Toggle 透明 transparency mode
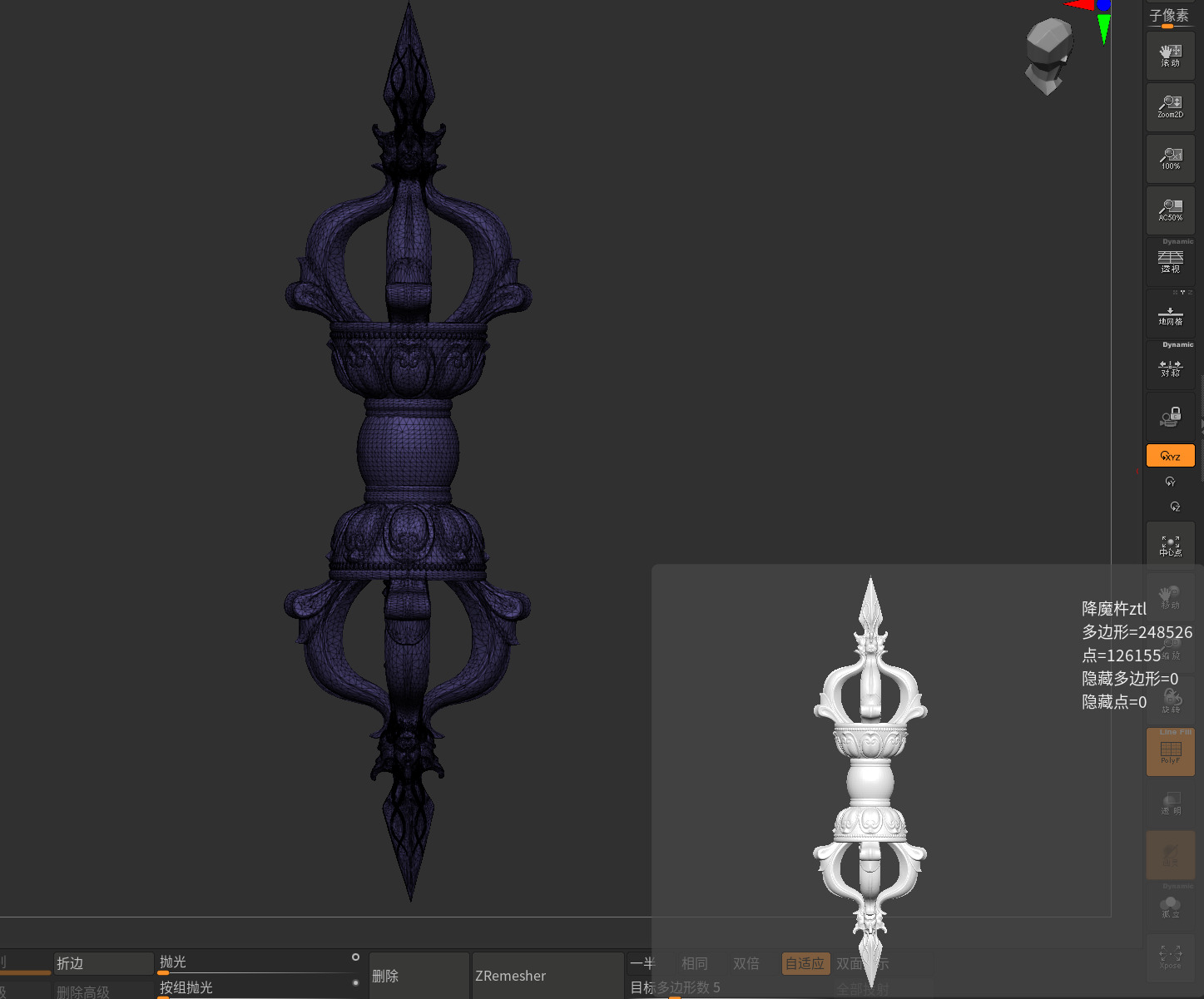The height and width of the screenshot is (999, 1204). 1170,804
